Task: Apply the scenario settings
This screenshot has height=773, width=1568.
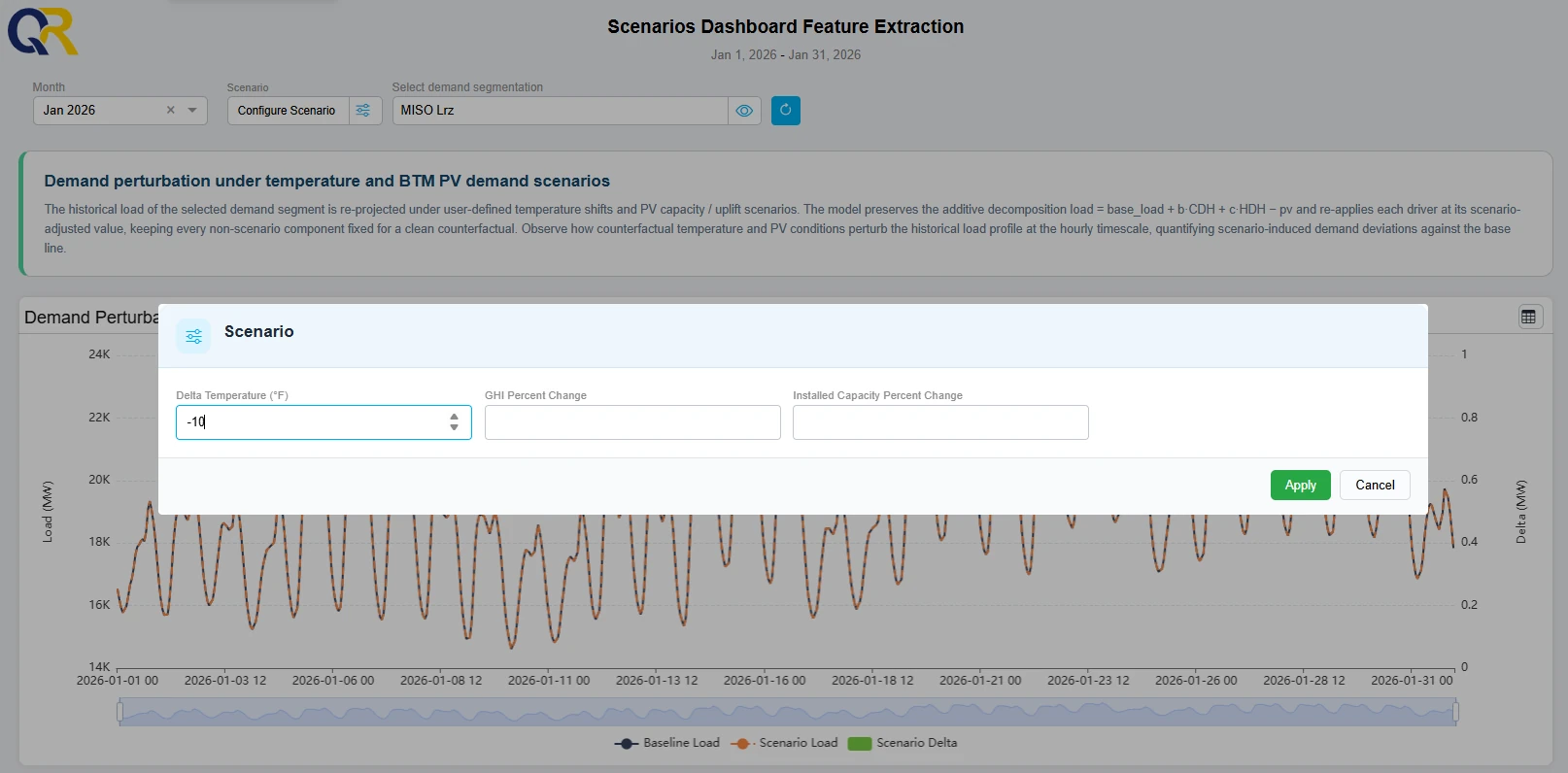Action: 1300,486
